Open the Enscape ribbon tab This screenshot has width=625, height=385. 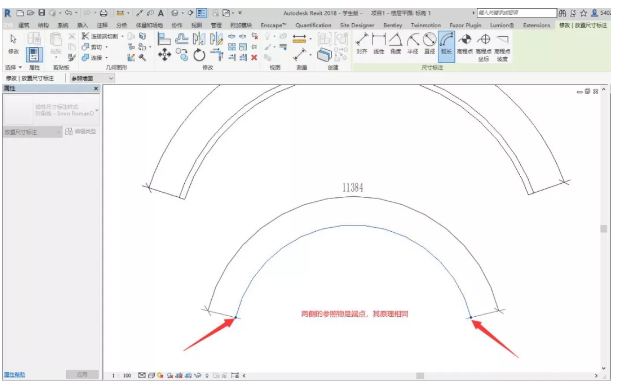point(273,25)
